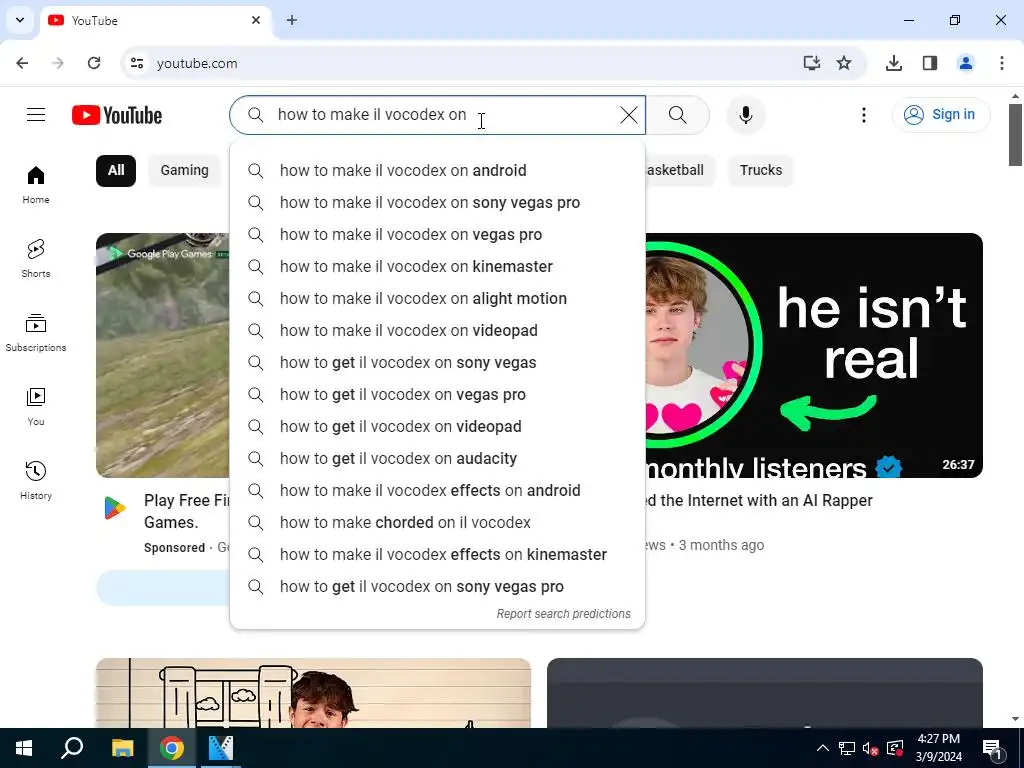Pick 'vocodex effects on kinemaster' suggestion
Screen dimensions: 1024x768
pos(438,554)
